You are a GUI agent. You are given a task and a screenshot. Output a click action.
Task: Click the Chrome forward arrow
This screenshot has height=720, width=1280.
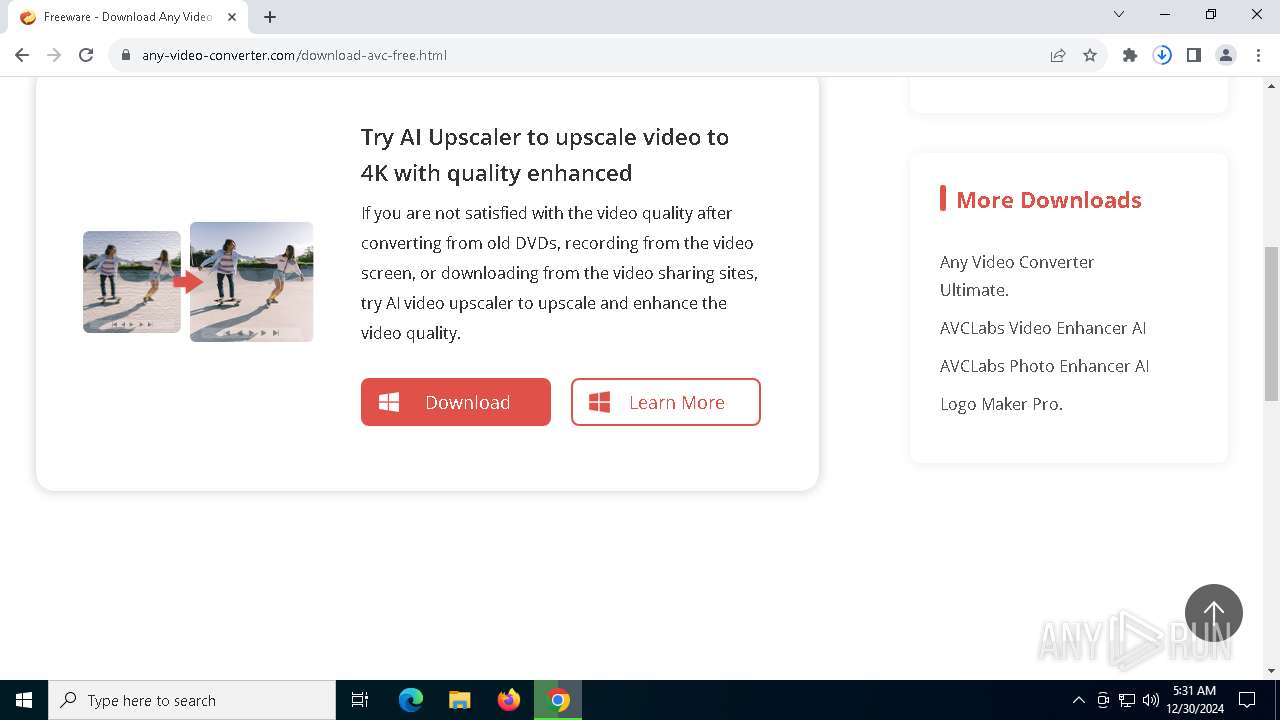tap(54, 55)
